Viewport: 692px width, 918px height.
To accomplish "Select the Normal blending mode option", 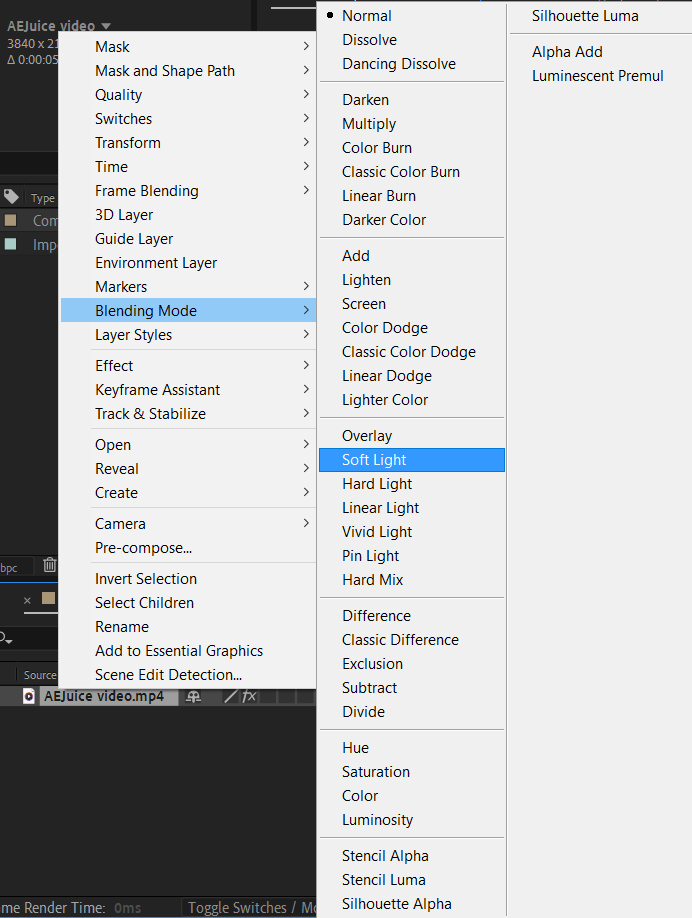I will (x=367, y=16).
